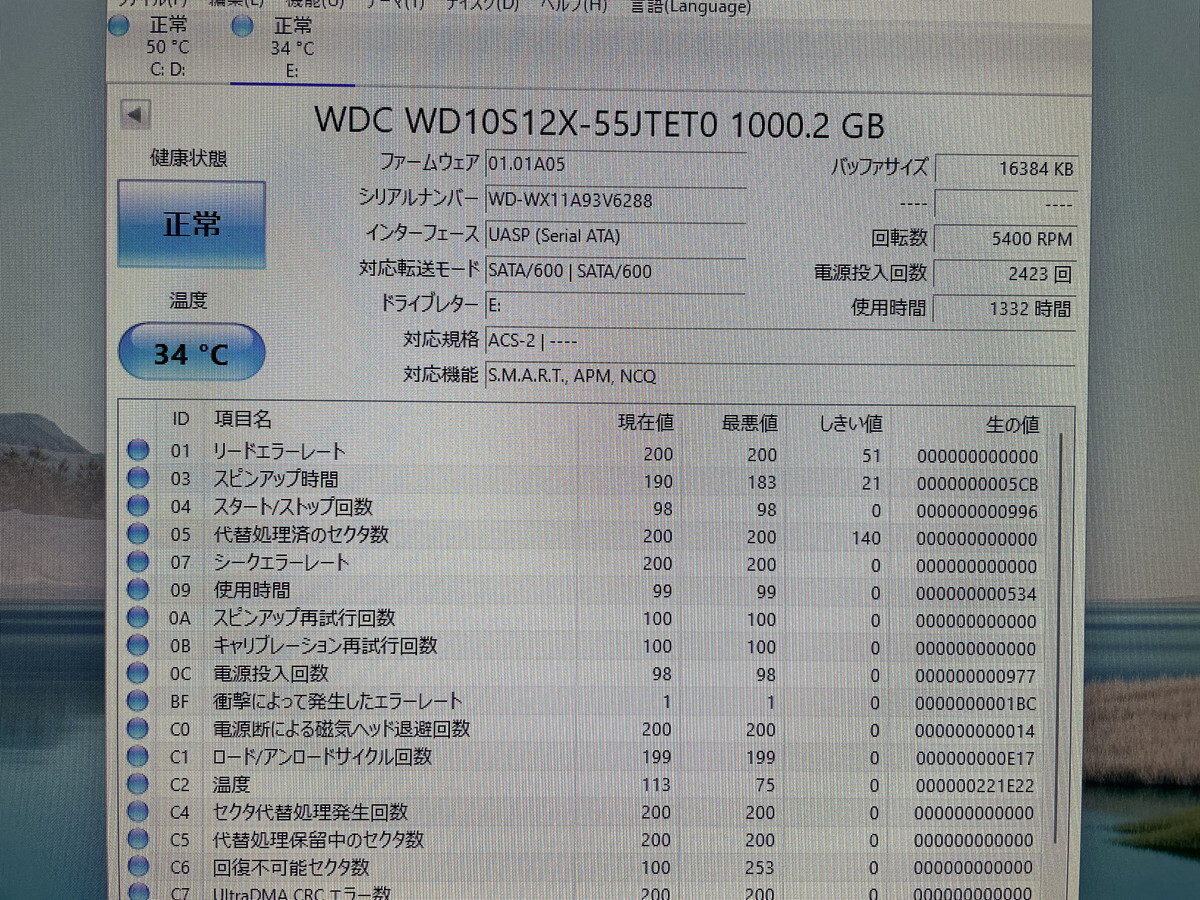Viewport: 1200px width, 900px height.
Task: Click the 34 °C temperature button
Action: pyautogui.click(x=191, y=353)
